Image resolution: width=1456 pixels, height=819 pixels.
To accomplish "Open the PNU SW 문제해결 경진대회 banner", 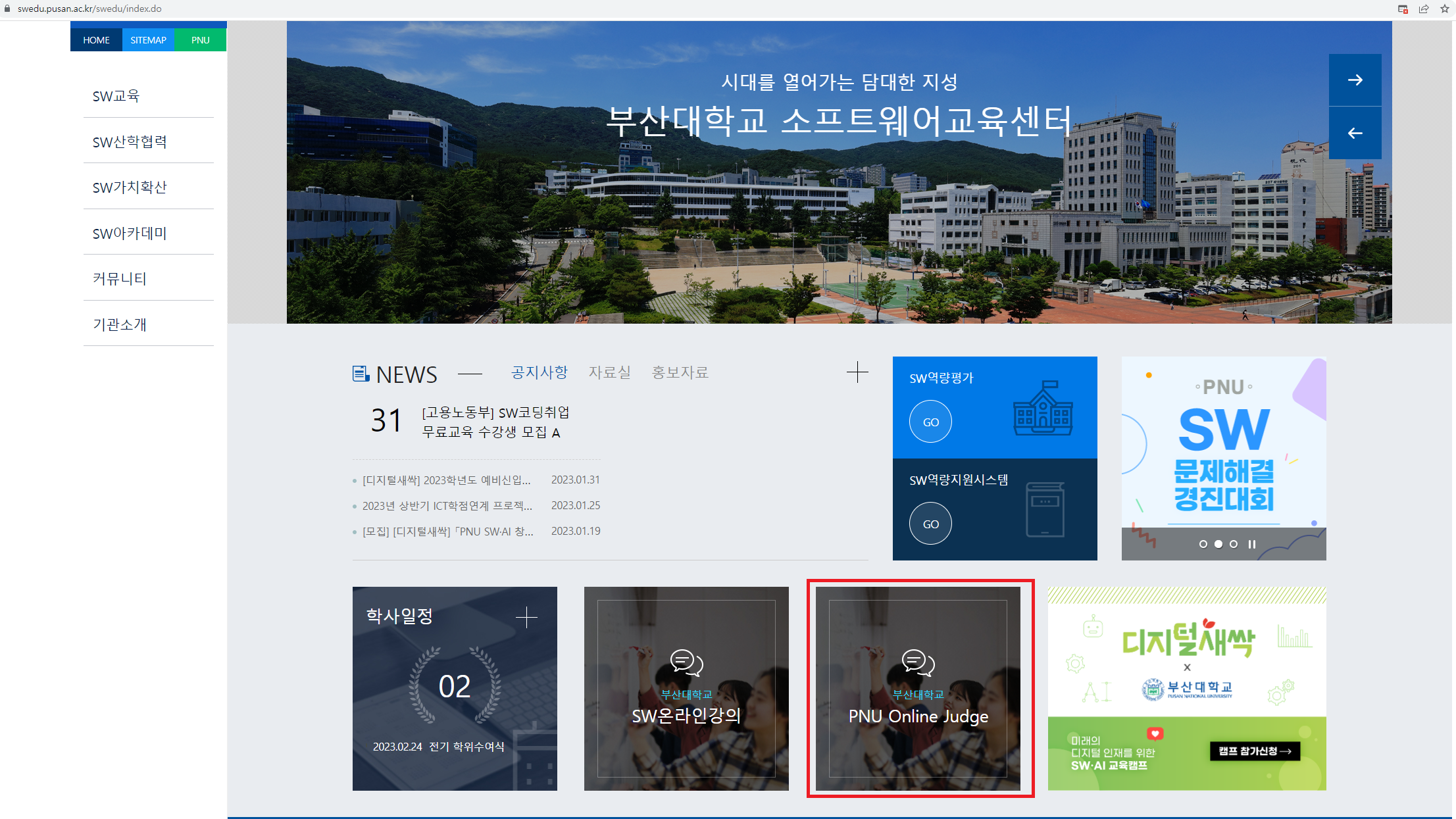I will [x=1224, y=459].
